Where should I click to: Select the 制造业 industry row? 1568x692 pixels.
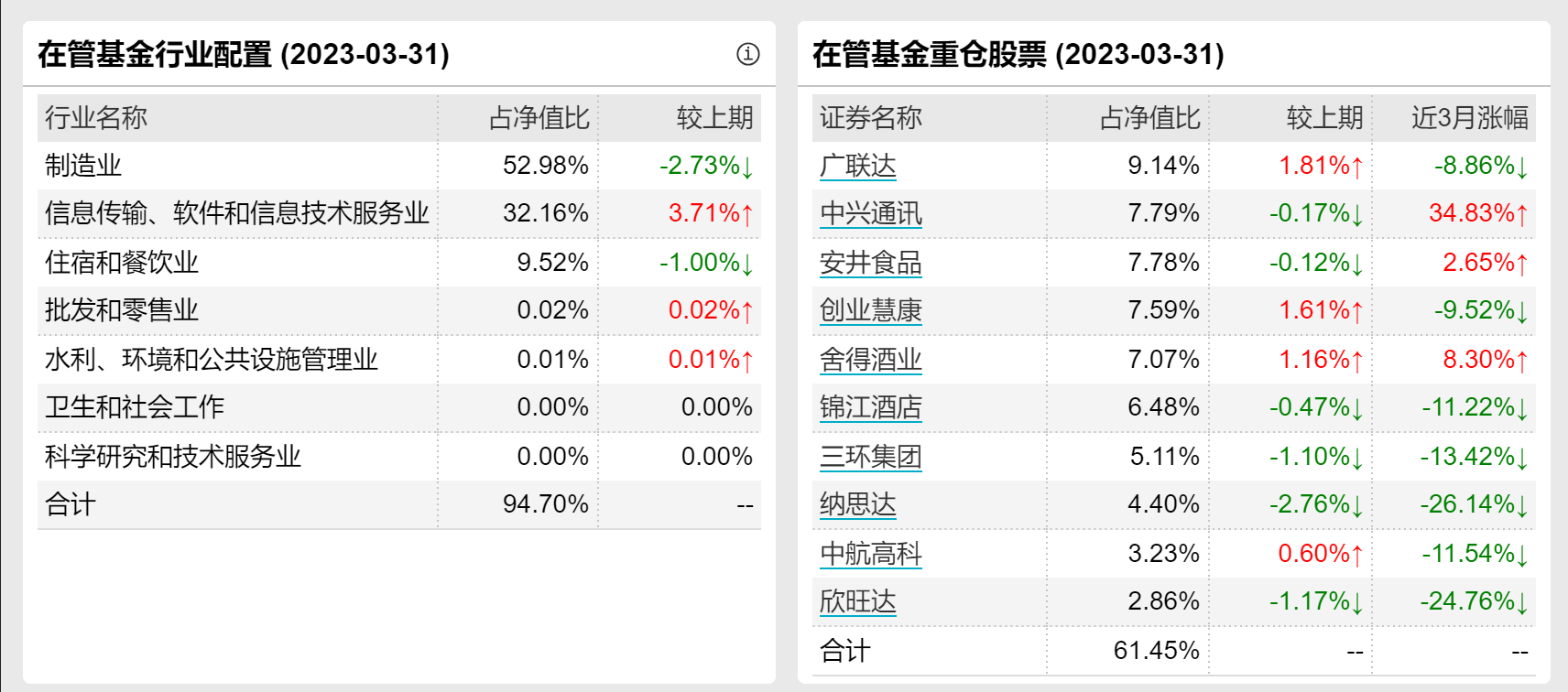(83, 166)
